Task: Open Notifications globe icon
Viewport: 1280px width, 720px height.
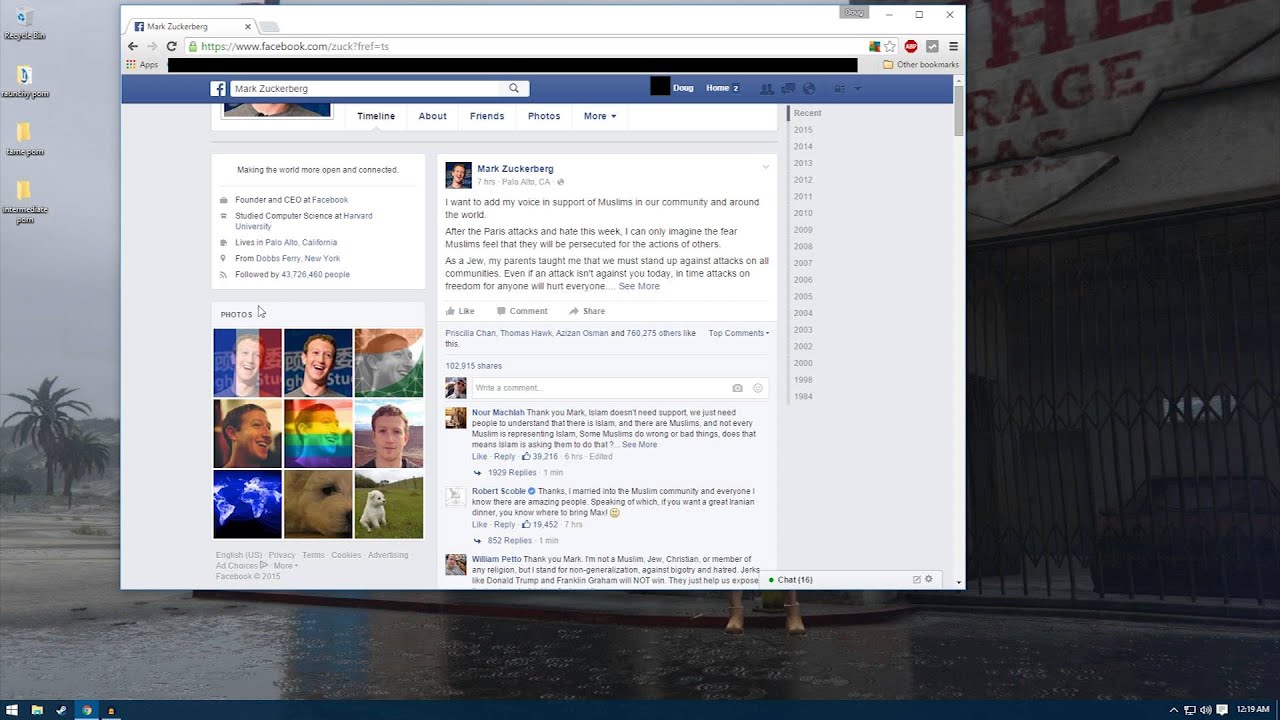Action: coord(809,88)
